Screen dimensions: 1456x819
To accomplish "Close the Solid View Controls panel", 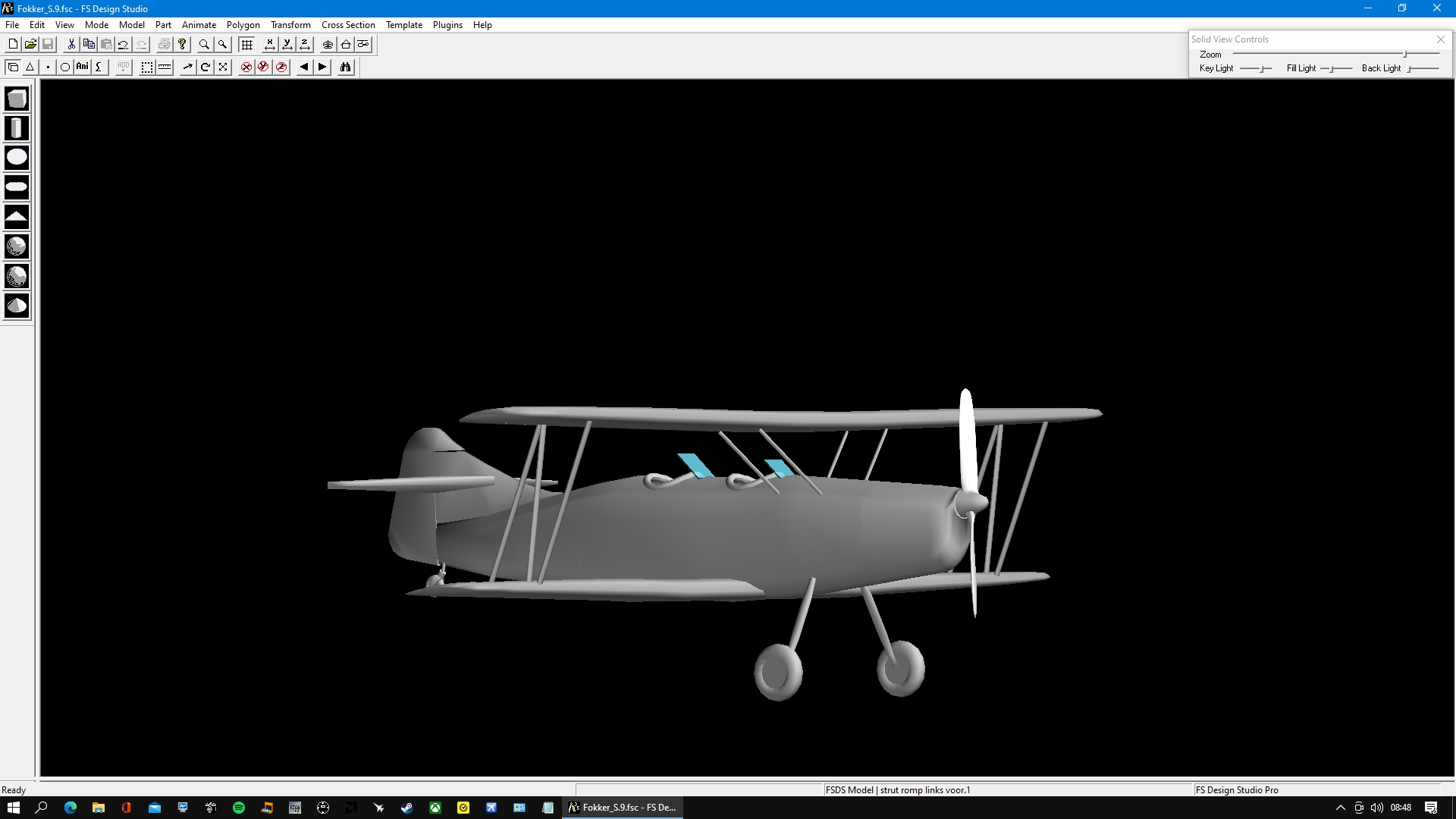I will [1441, 39].
